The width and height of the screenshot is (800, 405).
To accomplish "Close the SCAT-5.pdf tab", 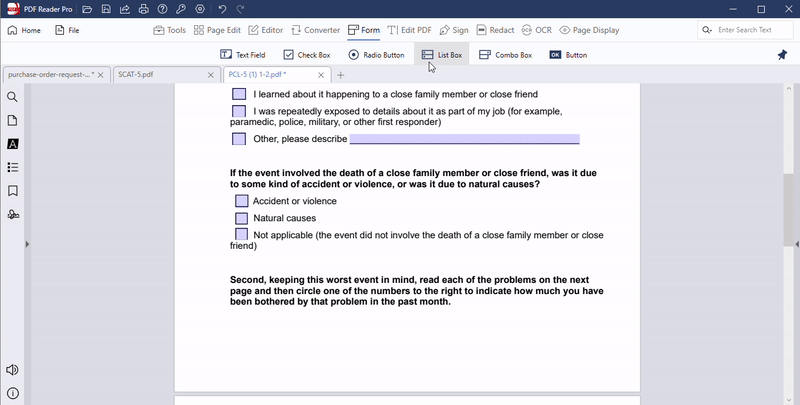I will [211, 75].
